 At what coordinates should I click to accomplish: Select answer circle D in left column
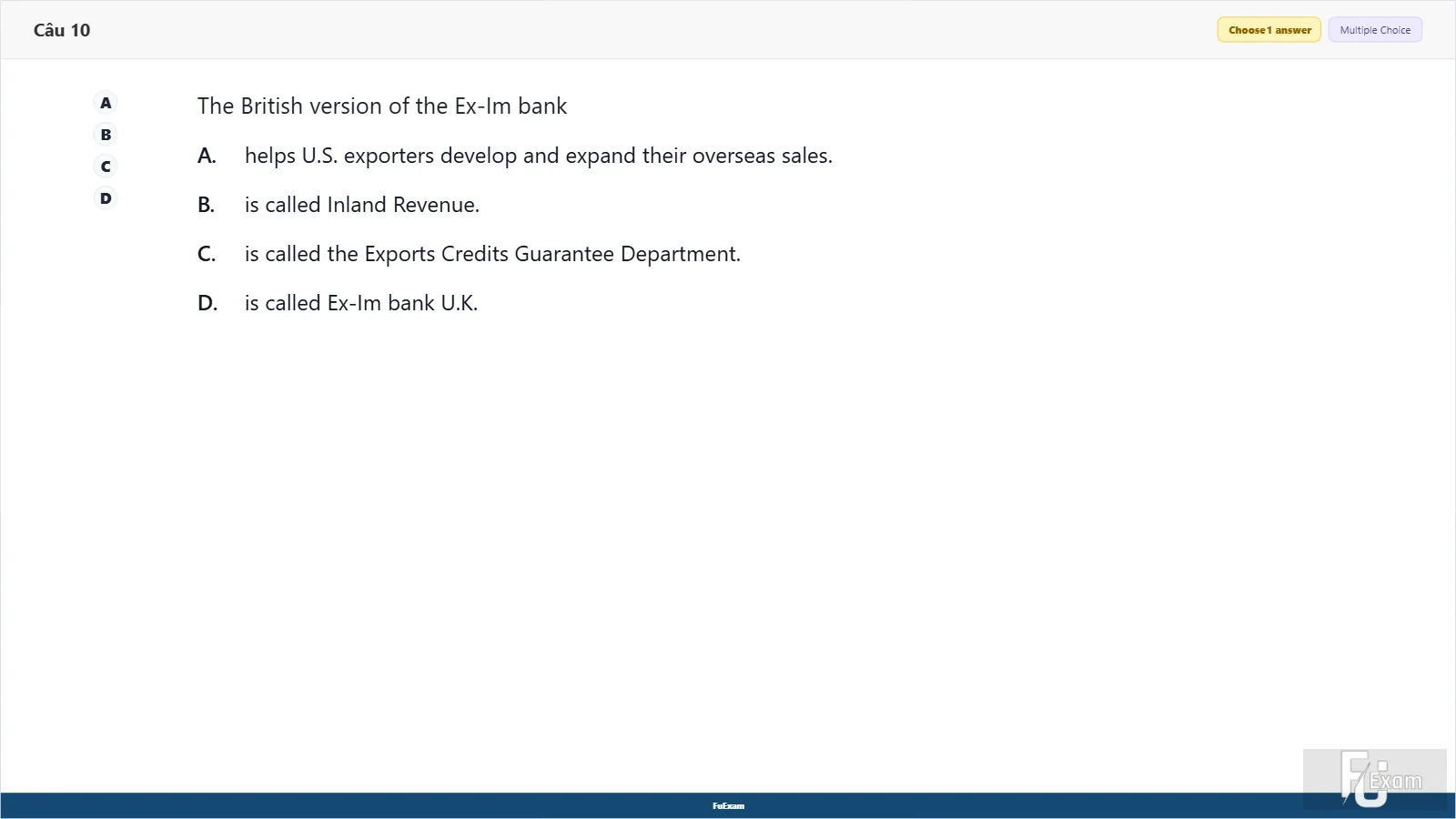tap(106, 198)
